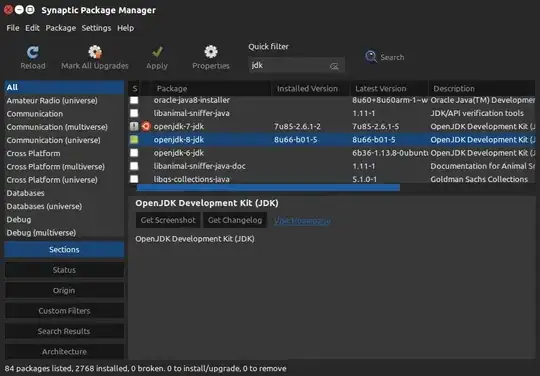Click the green Apply checkmark icon

[157, 52]
